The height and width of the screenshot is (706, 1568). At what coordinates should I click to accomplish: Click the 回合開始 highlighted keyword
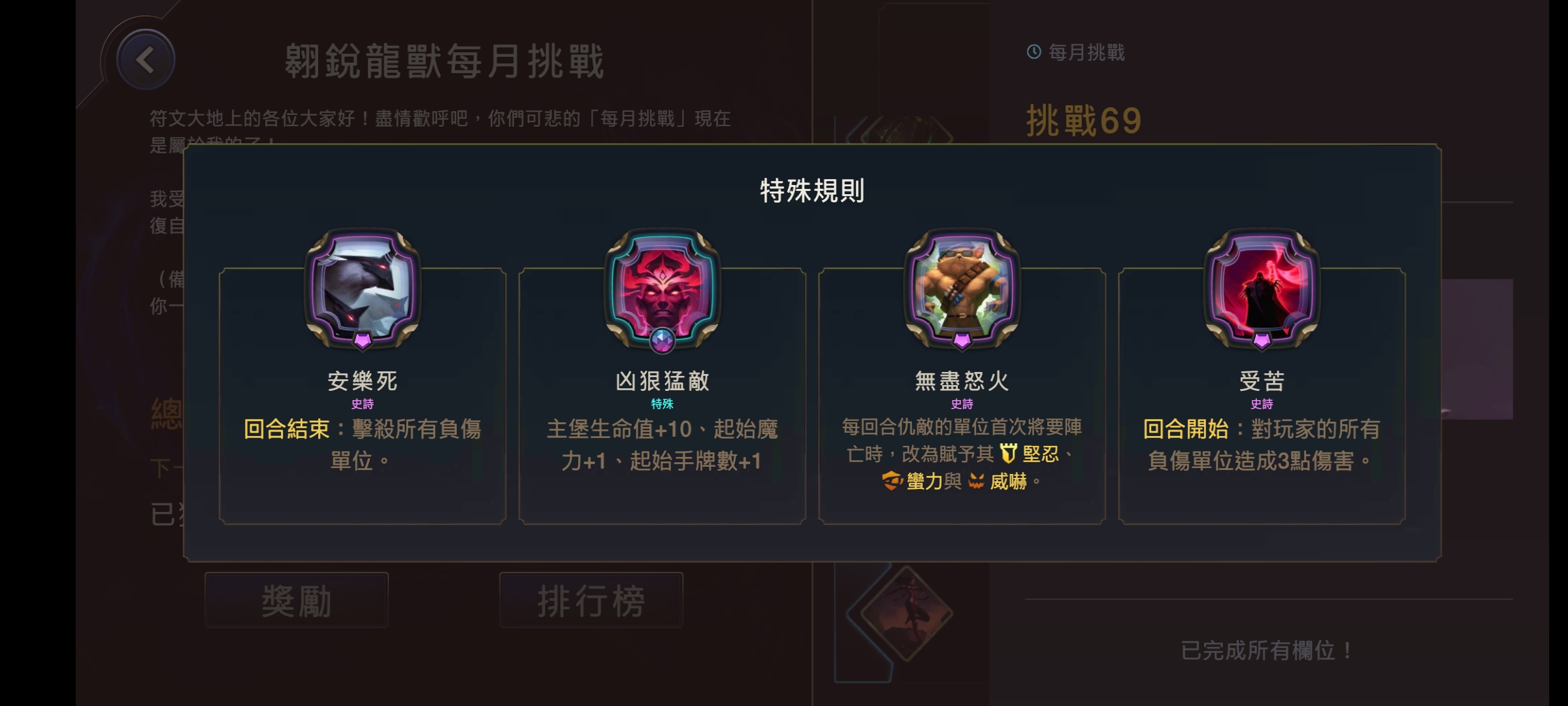point(1186,429)
